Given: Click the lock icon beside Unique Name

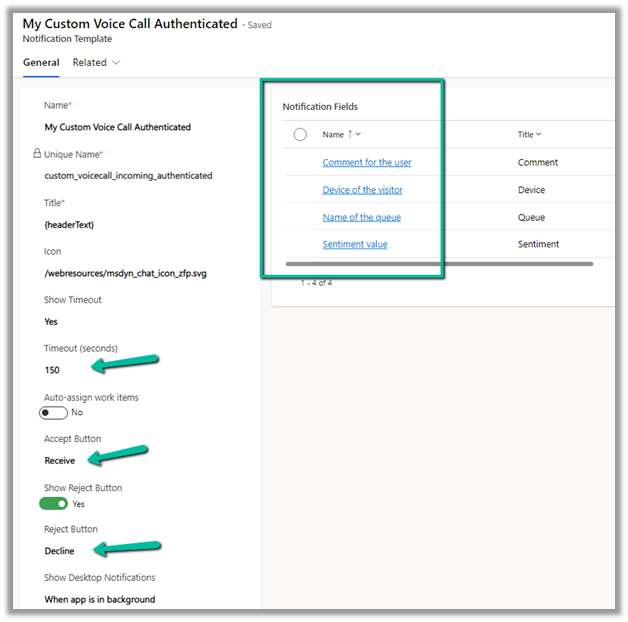Looking at the screenshot, I should 38,154.
